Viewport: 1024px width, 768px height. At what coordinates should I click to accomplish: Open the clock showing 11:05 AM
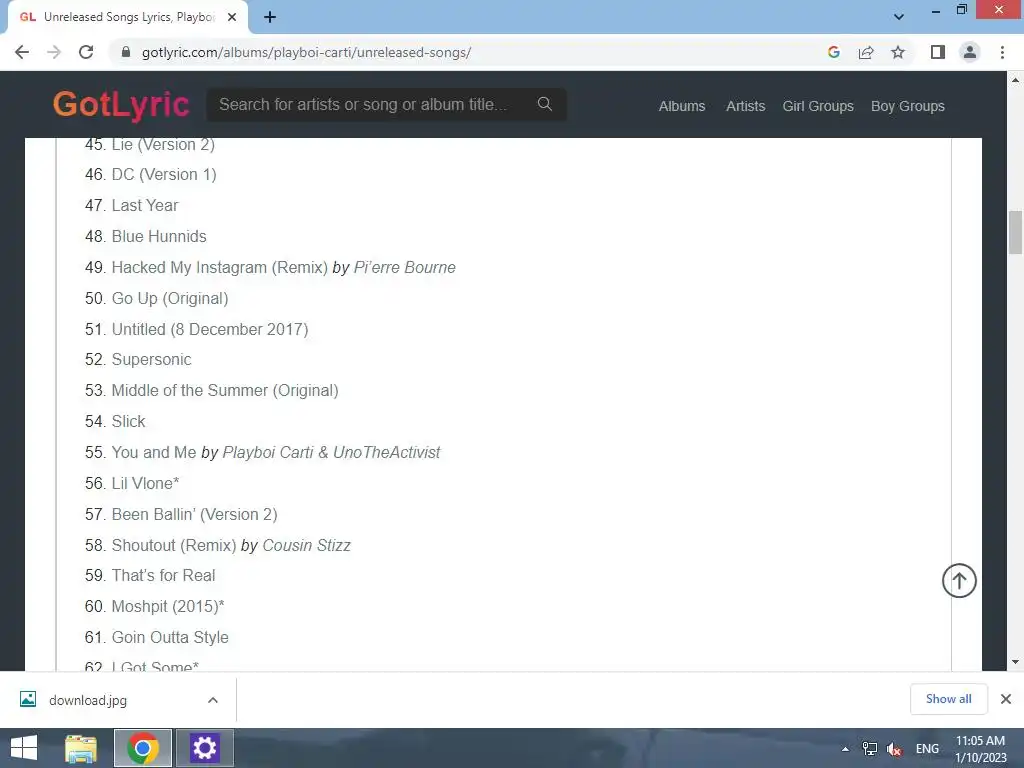980,748
